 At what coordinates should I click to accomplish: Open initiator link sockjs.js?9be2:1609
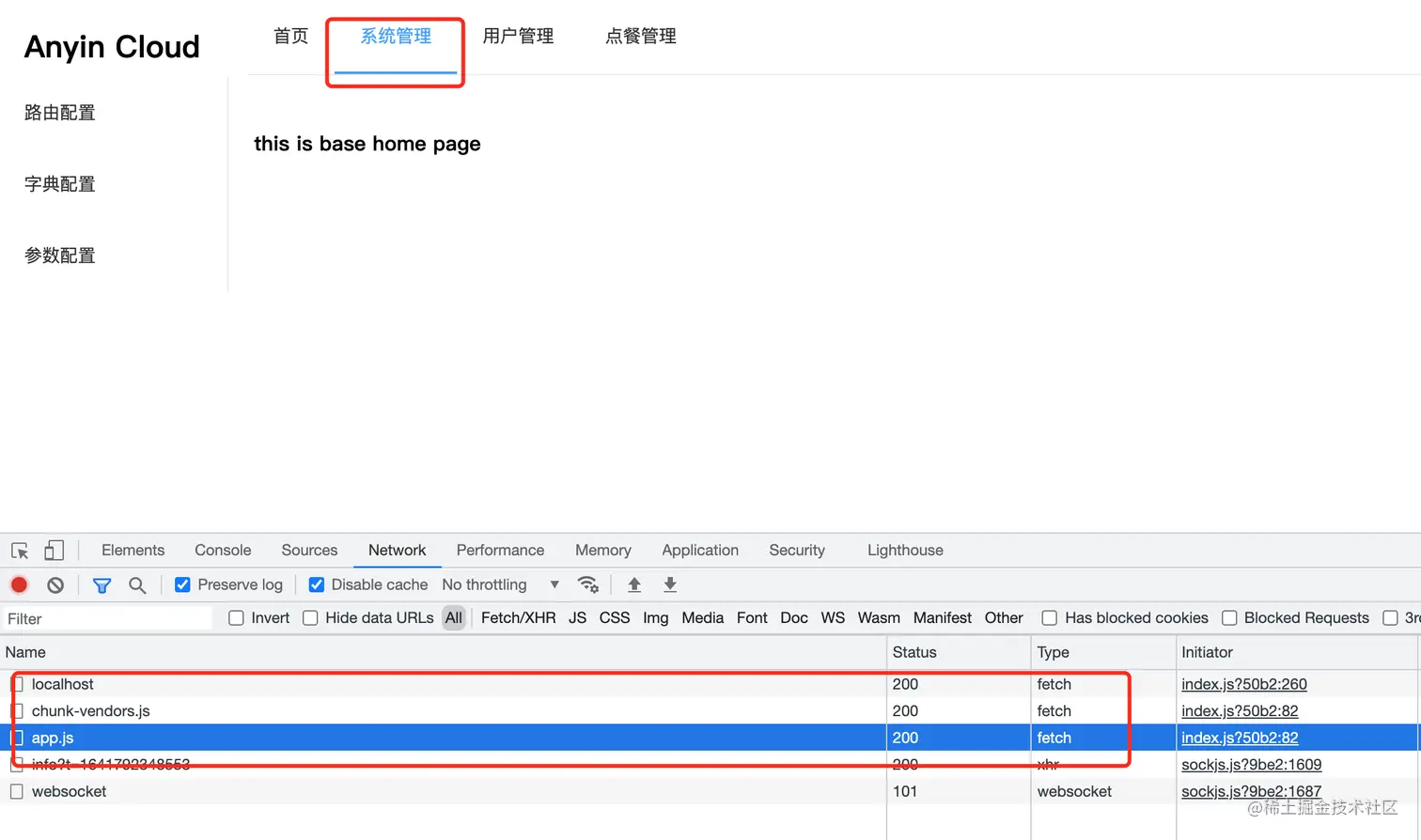pos(1252,765)
